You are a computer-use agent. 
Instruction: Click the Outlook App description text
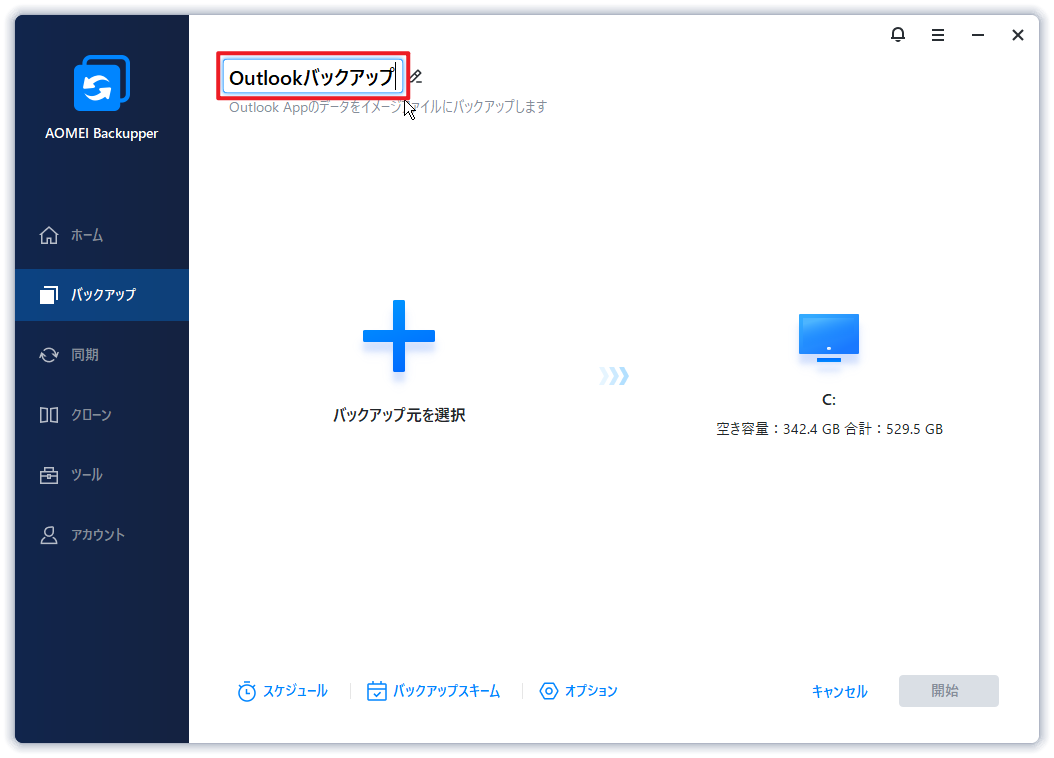(388, 107)
